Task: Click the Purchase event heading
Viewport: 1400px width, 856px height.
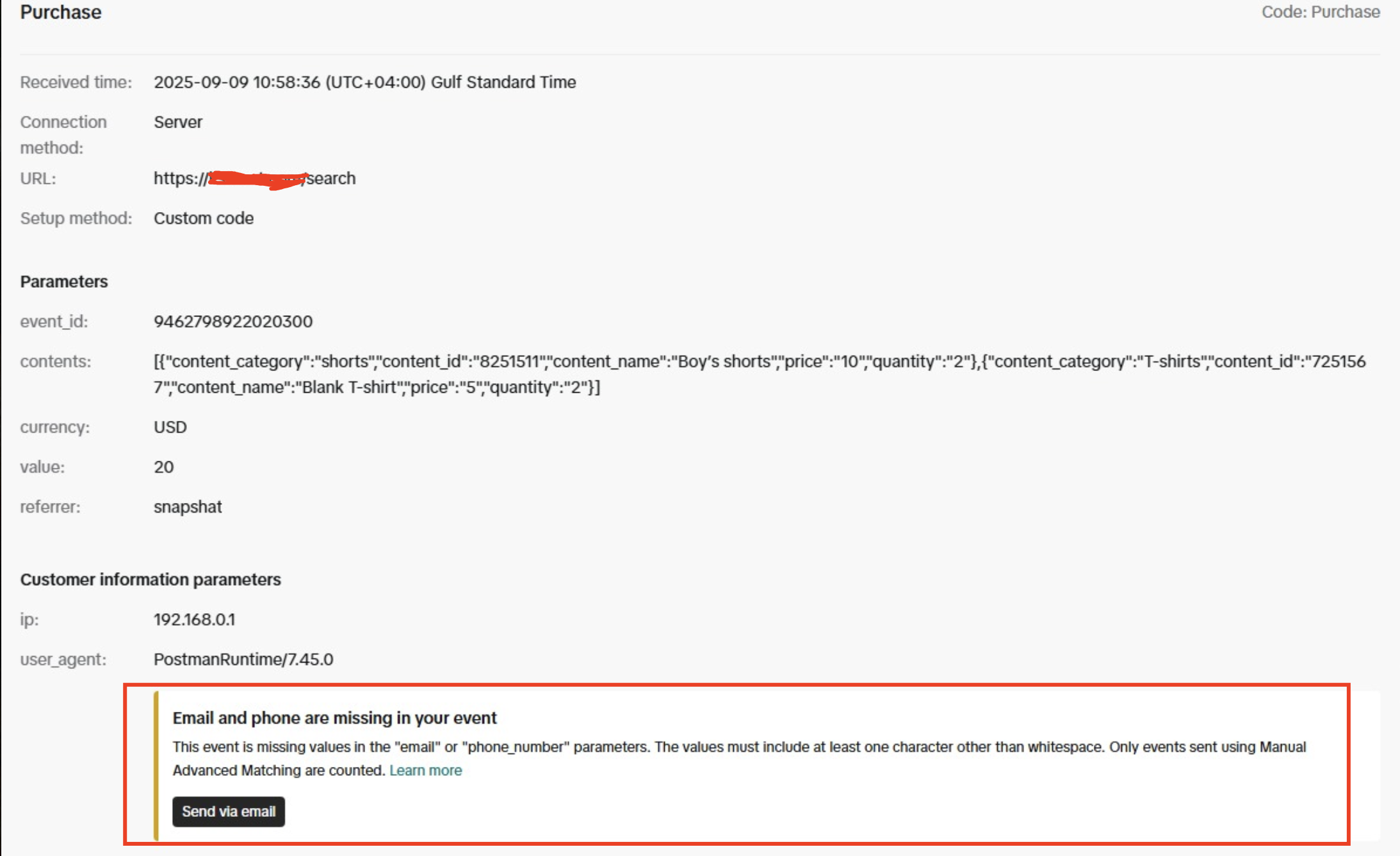Action: coord(61,12)
